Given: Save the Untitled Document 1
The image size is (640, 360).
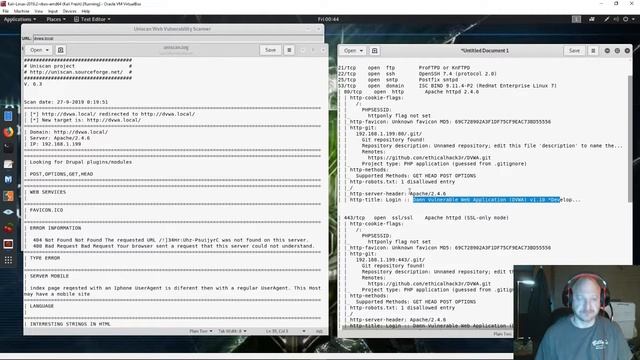Looking at the screenshot, I should coord(574,51).
